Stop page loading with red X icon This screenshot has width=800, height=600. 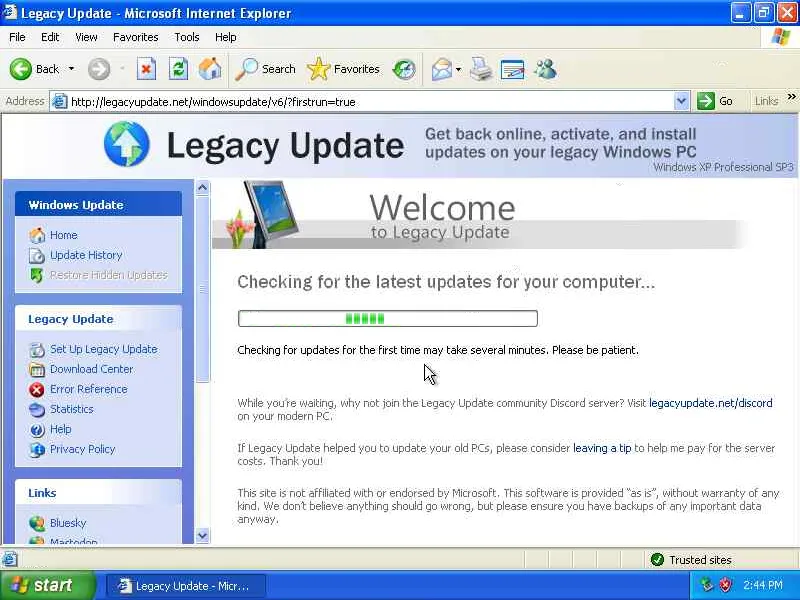pyautogui.click(x=146, y=69)
